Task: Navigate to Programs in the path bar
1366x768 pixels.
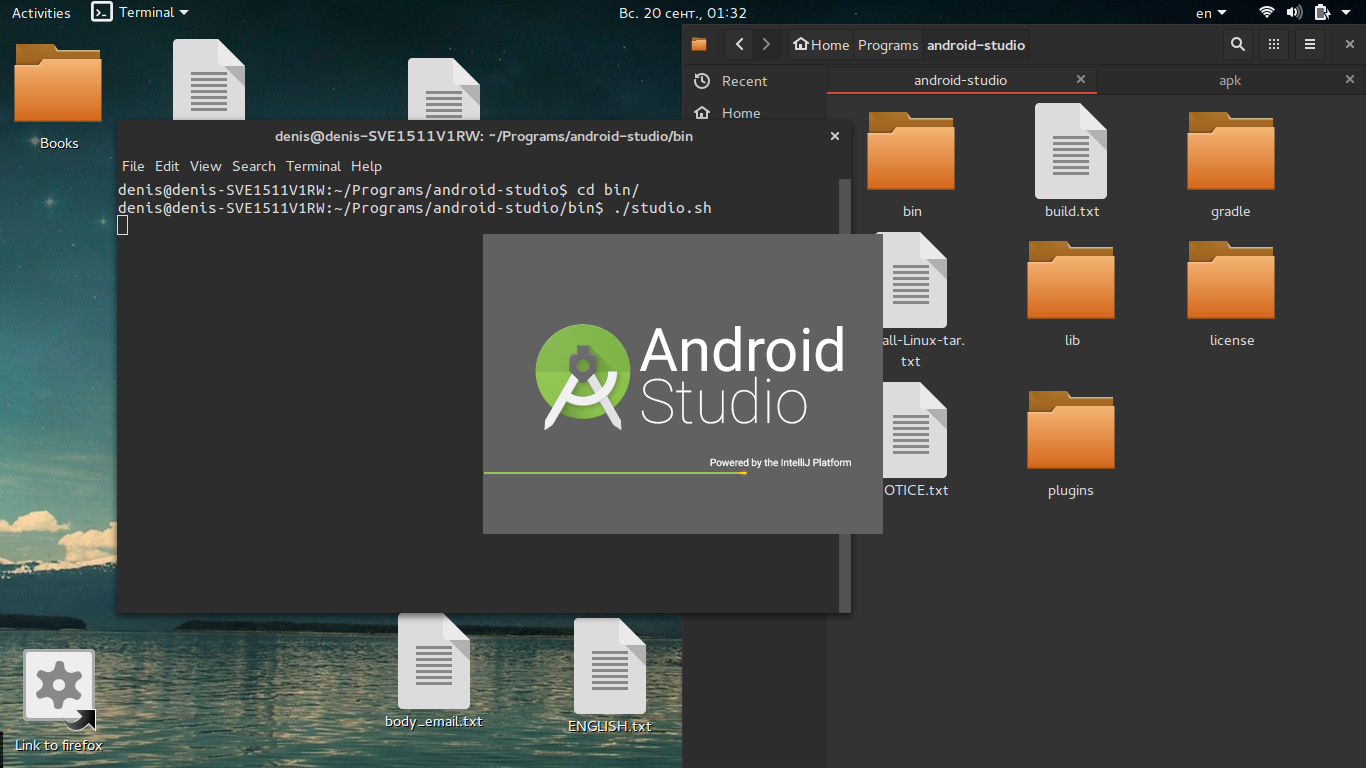Action: (x=888, y=44)
